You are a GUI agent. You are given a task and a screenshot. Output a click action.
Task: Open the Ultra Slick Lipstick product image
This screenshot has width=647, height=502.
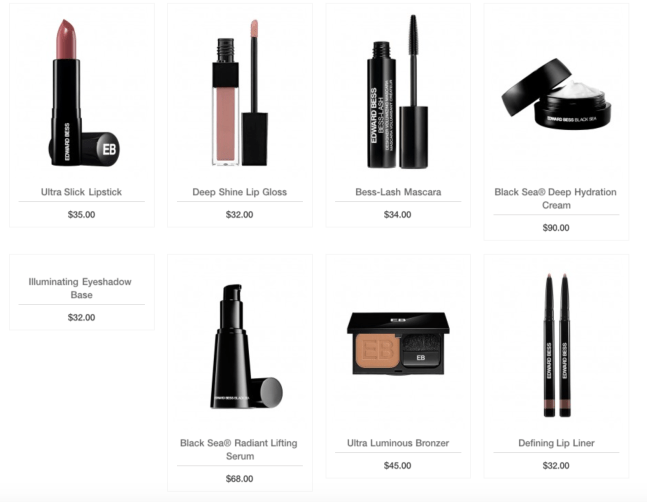pyautogui.click(x=84, y=93)
